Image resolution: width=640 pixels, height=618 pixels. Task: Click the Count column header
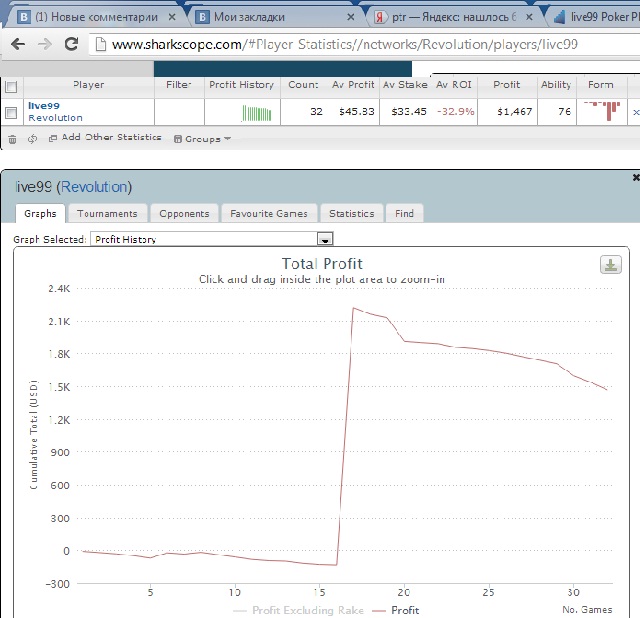pos(303,85)
